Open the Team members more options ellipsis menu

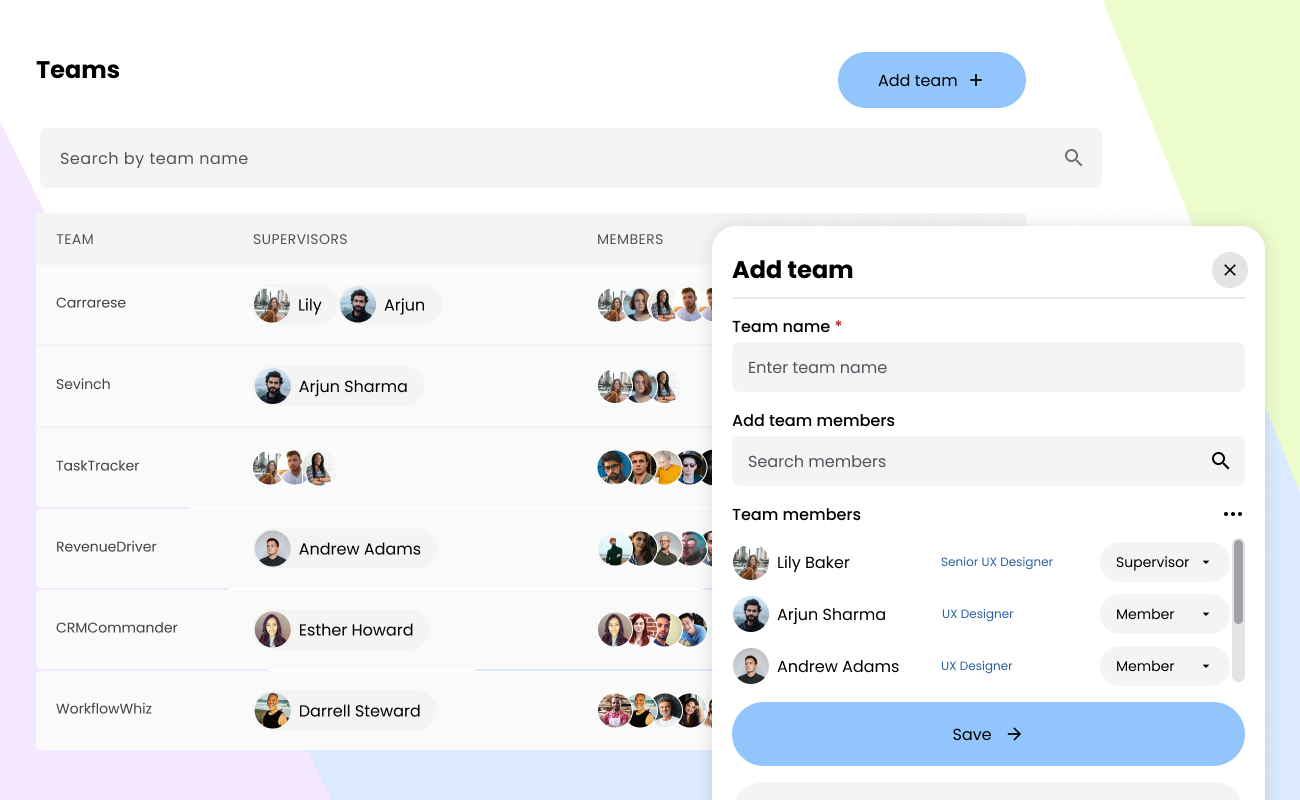click(x=1233, y=514)
